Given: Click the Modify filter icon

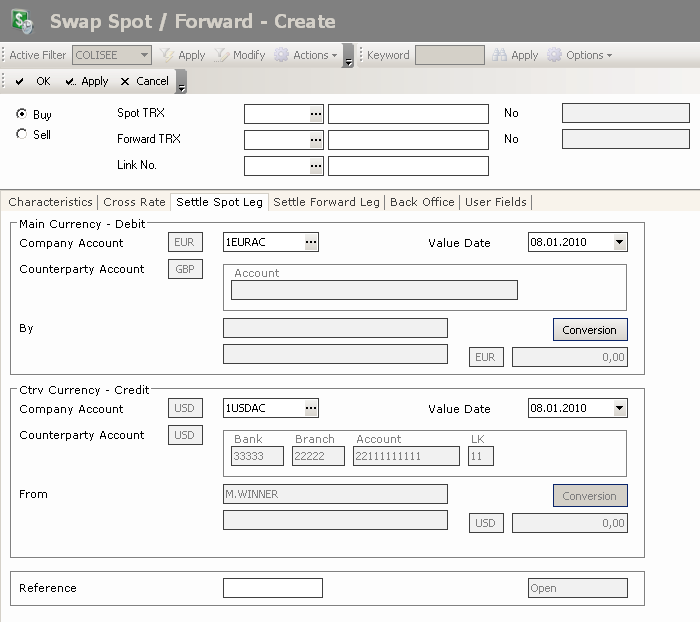Looking at the screenshot, I should [x=222, y=55].
